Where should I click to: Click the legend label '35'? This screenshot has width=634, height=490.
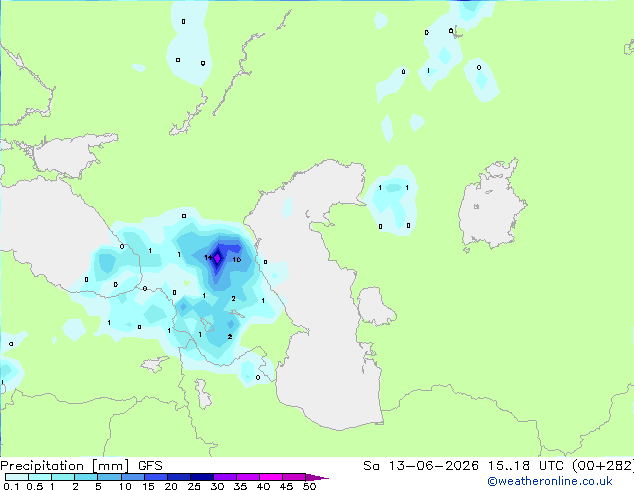coord(240,486)
